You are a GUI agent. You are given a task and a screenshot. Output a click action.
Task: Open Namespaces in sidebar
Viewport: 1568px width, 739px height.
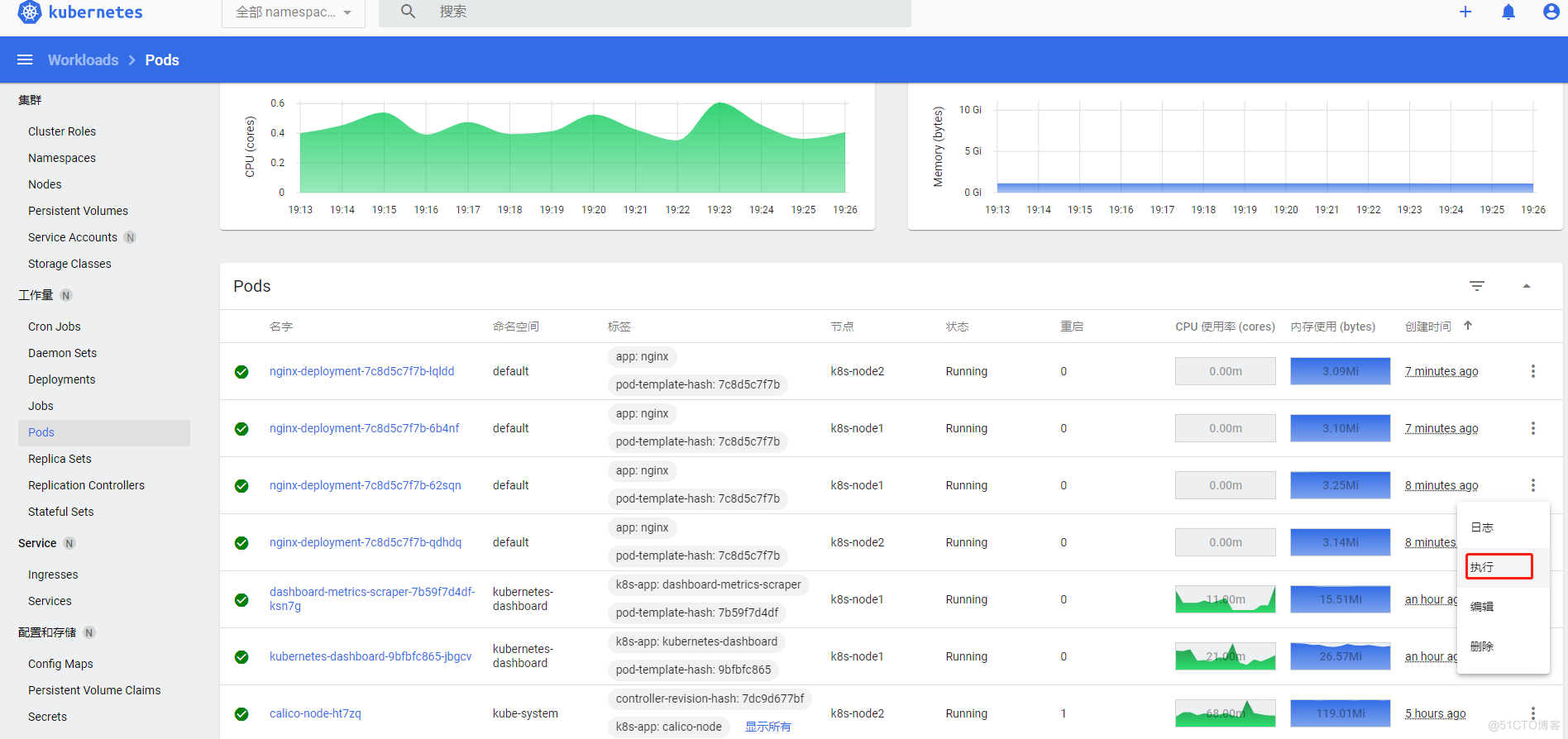point(62,158)
